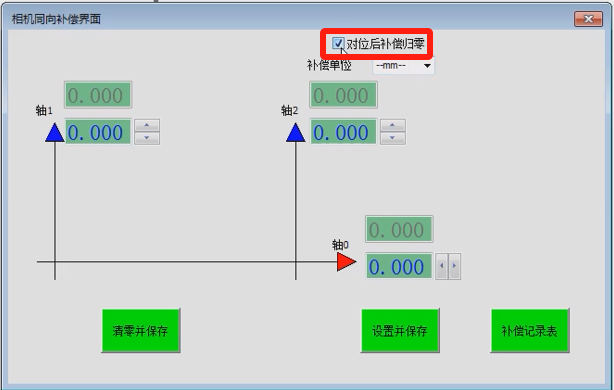Click the gray 轴0 readout field
Viewport: 614px width, 390px height.
click(399, 229)
